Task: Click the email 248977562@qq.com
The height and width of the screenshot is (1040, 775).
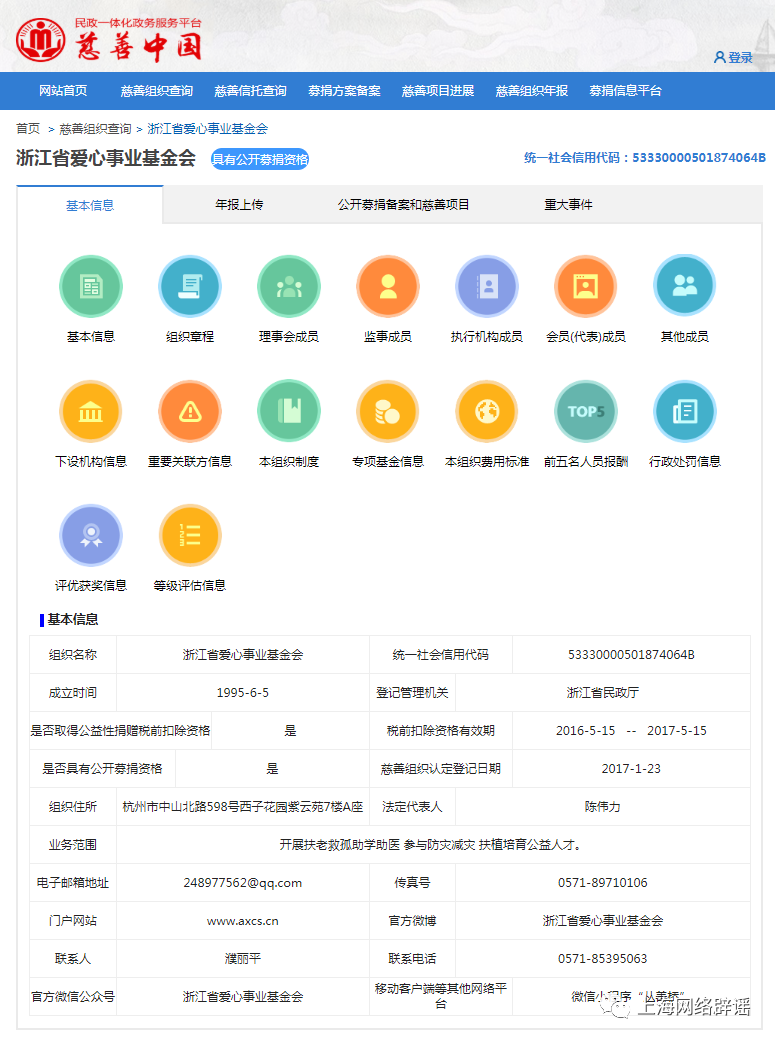Action: tap(243, 883)
